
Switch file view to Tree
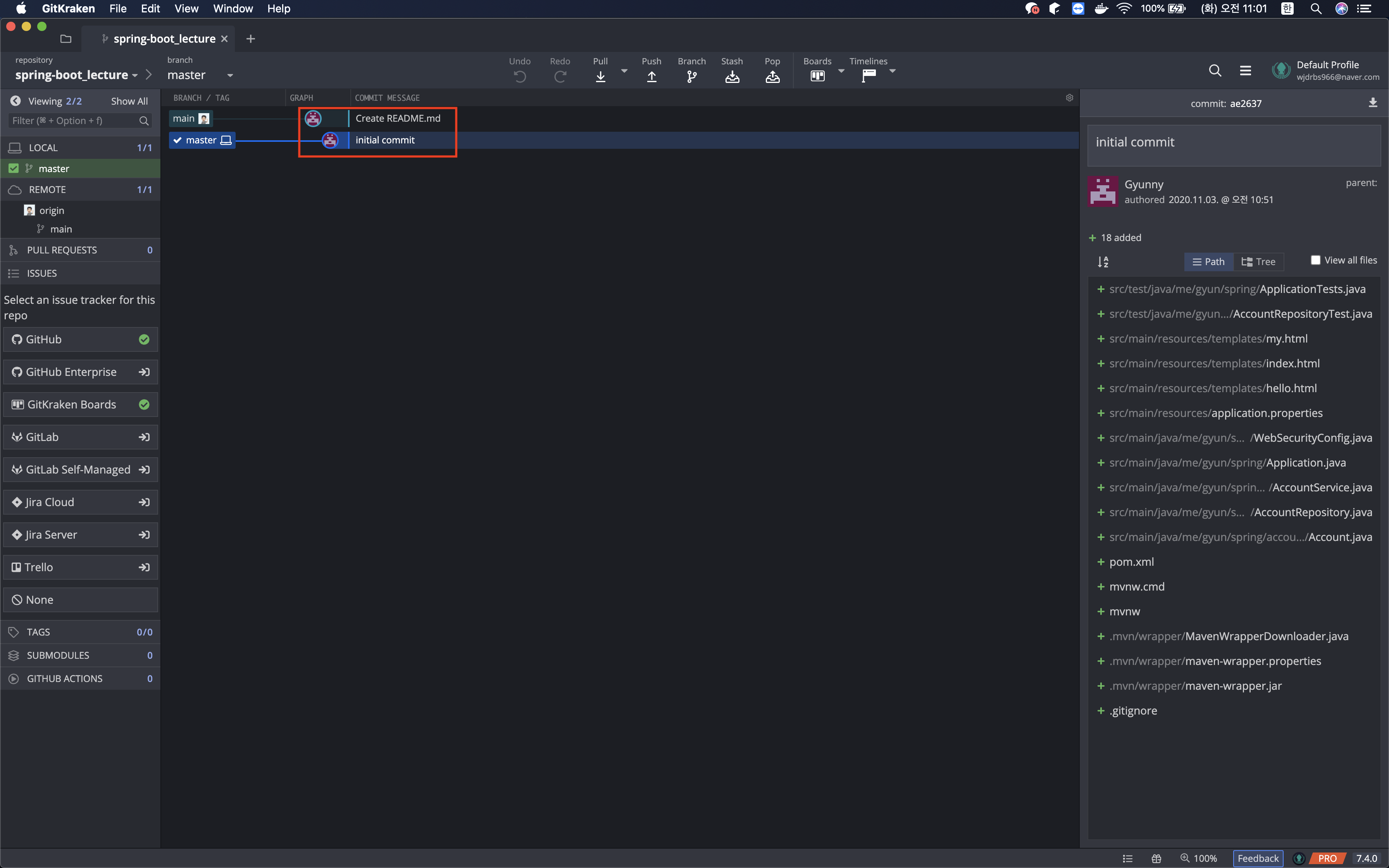pyautogui.click(x=1258, y=262)
